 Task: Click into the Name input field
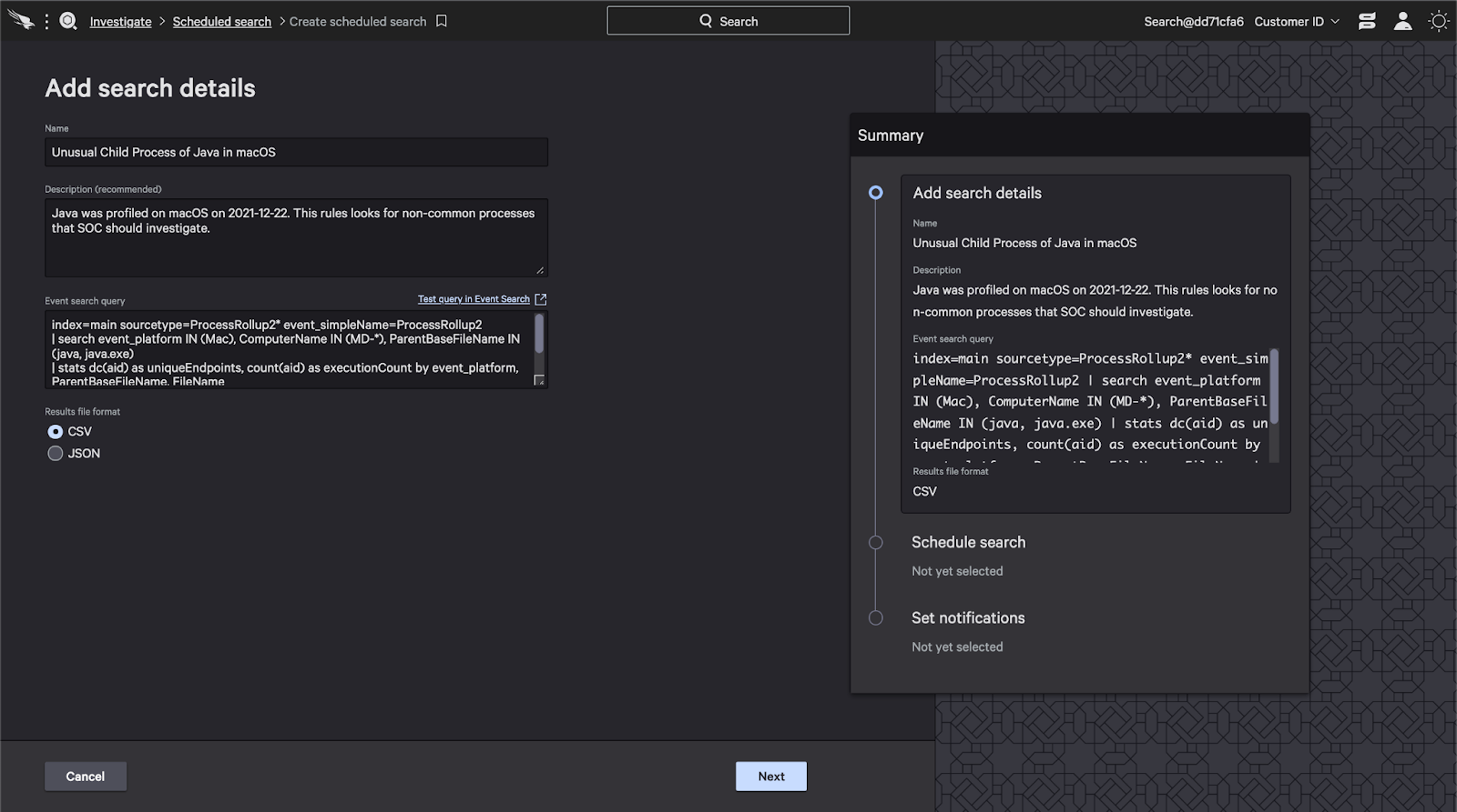(296, 152)
